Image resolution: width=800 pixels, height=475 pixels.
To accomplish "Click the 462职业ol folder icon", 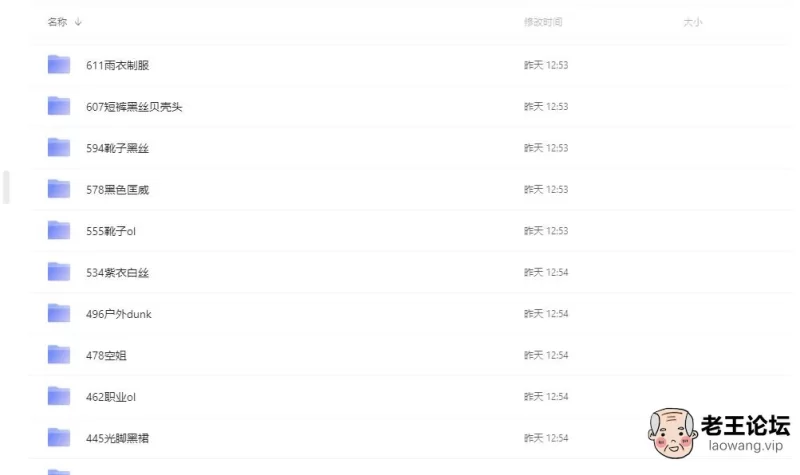I will click(x=59, y=397).
